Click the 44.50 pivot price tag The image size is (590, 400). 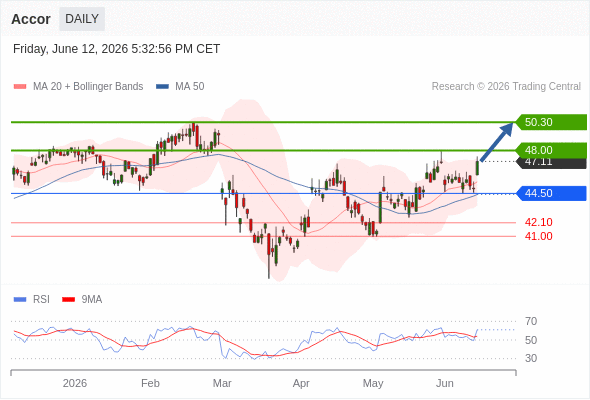[550, 193]
